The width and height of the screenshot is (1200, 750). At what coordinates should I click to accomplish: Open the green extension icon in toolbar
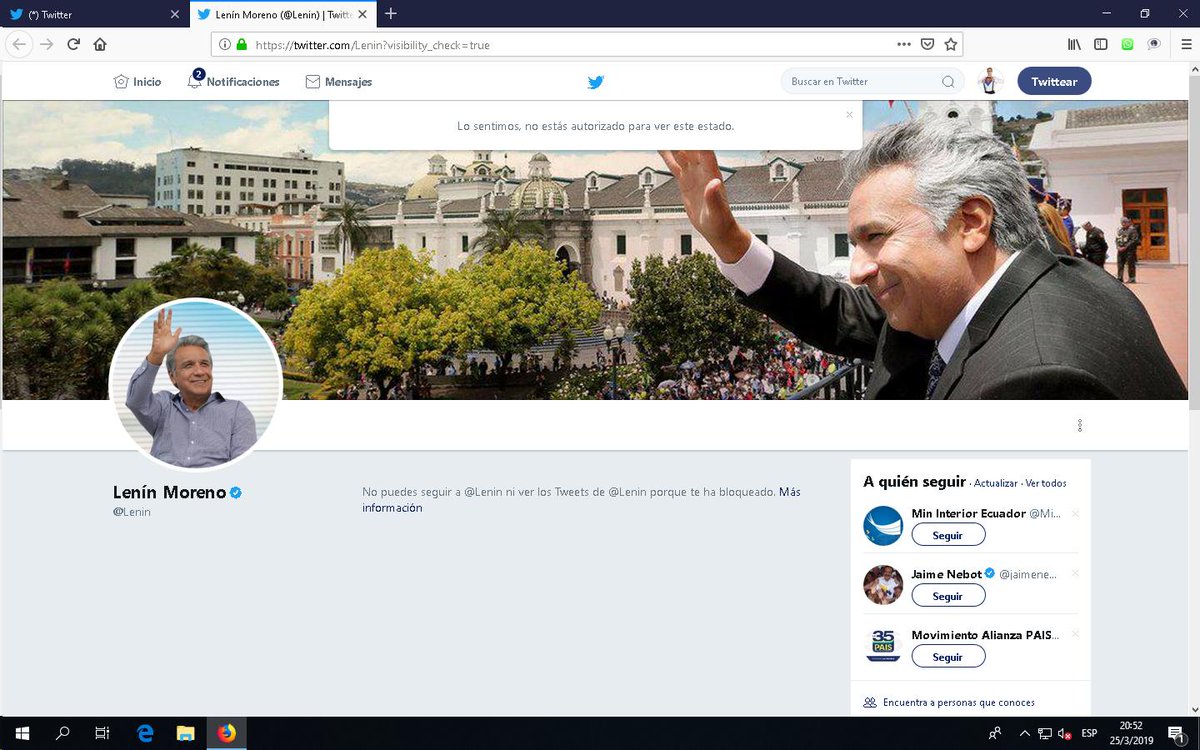tap(1128, 44)
